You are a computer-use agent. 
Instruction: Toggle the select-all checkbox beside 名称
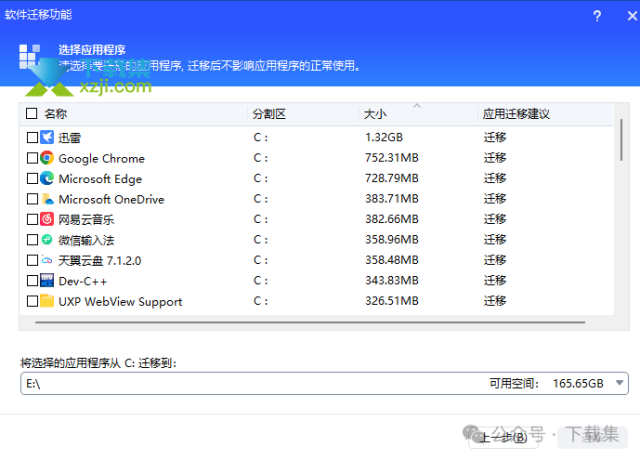tap(31, 113)
